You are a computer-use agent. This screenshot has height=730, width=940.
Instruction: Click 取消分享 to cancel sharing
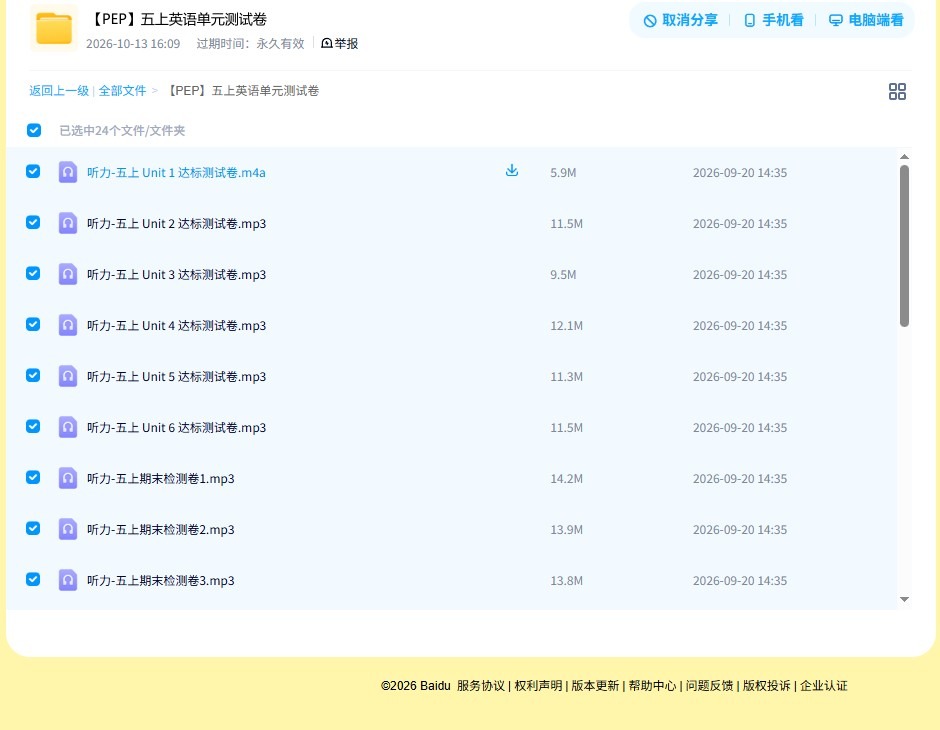tap(680, 20)
